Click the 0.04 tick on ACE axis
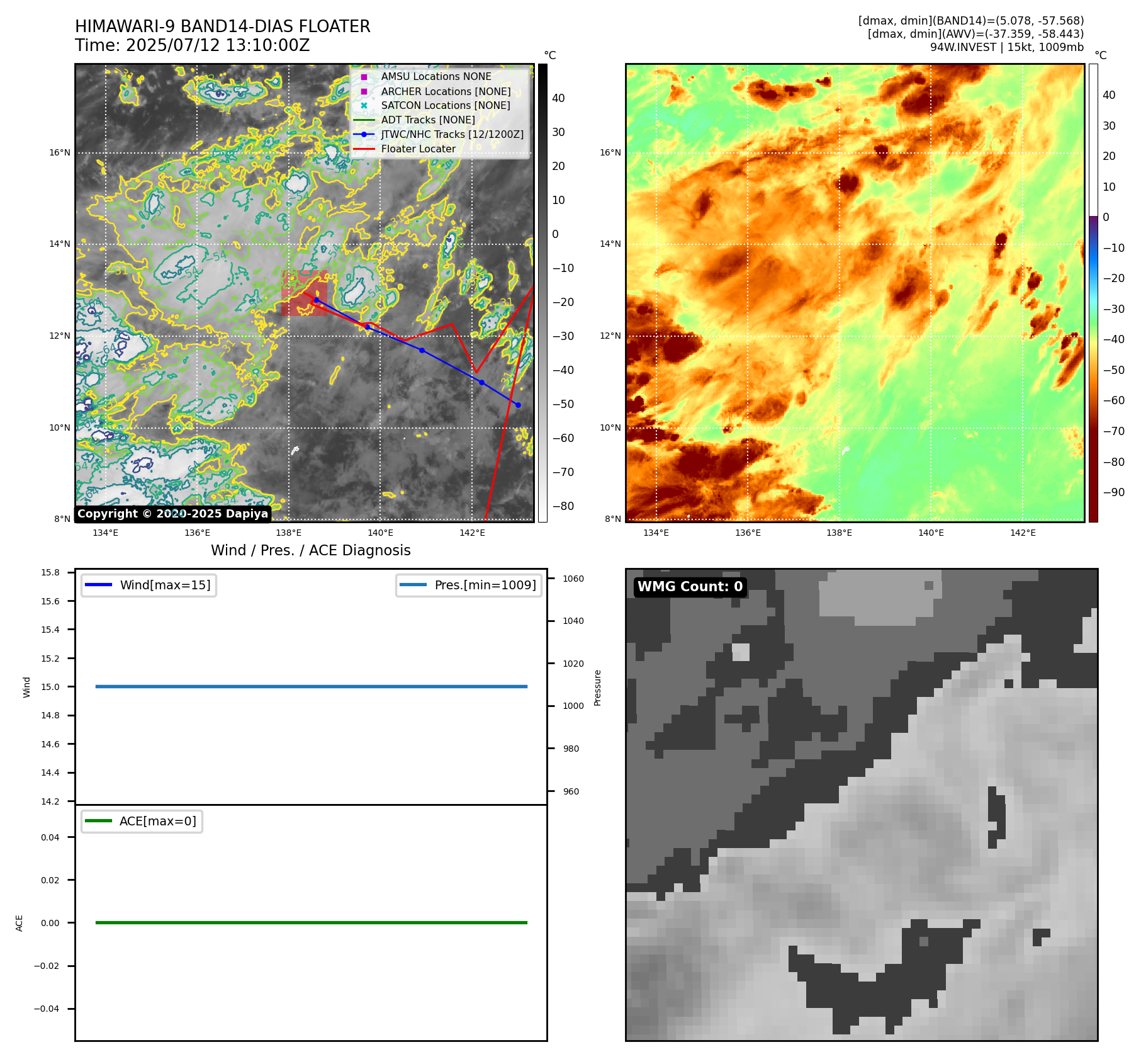Viewport: 1141px width, 1064px height. [x=50, y=837]
